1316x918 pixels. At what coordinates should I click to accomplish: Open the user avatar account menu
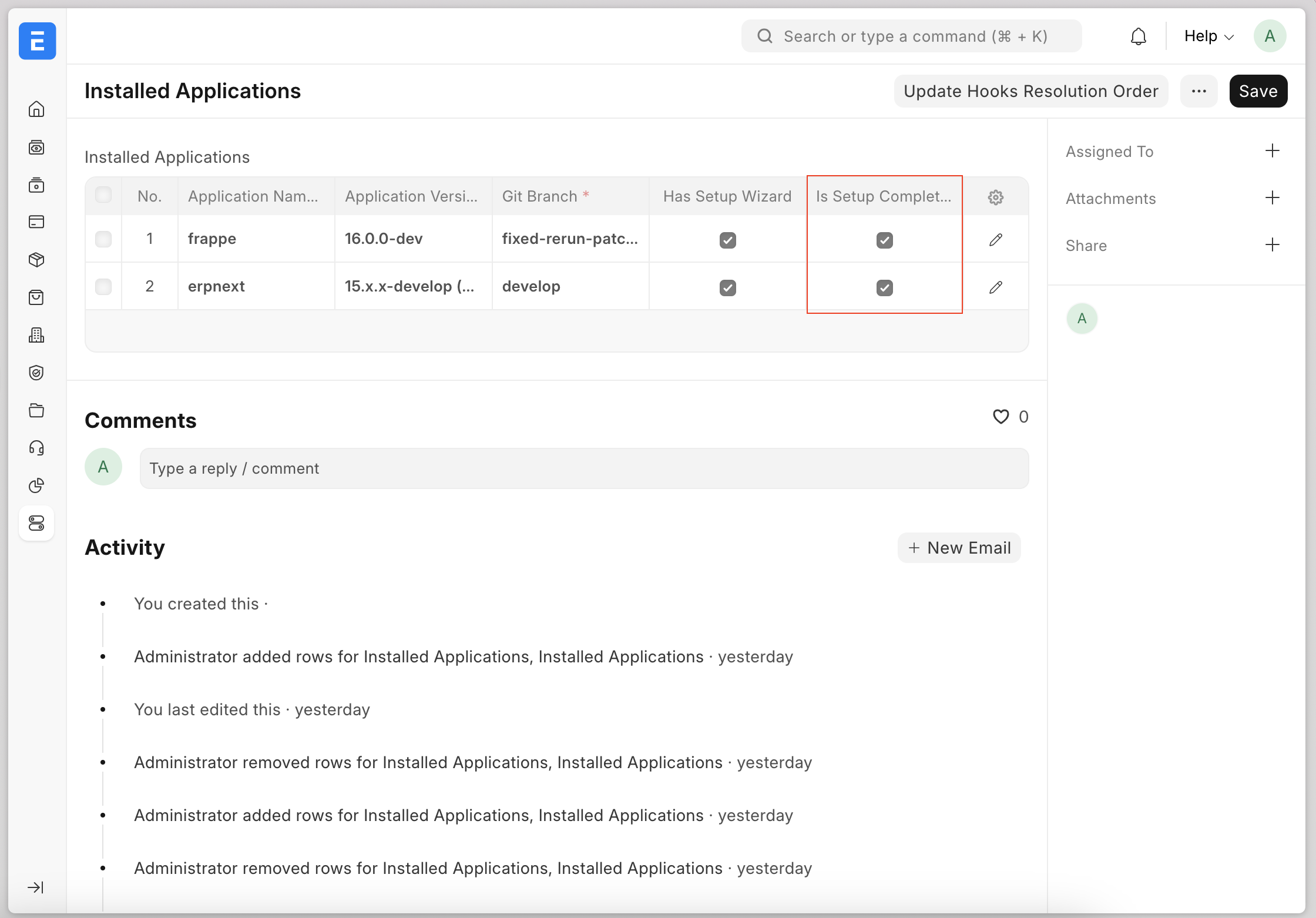pos(1270,36)
